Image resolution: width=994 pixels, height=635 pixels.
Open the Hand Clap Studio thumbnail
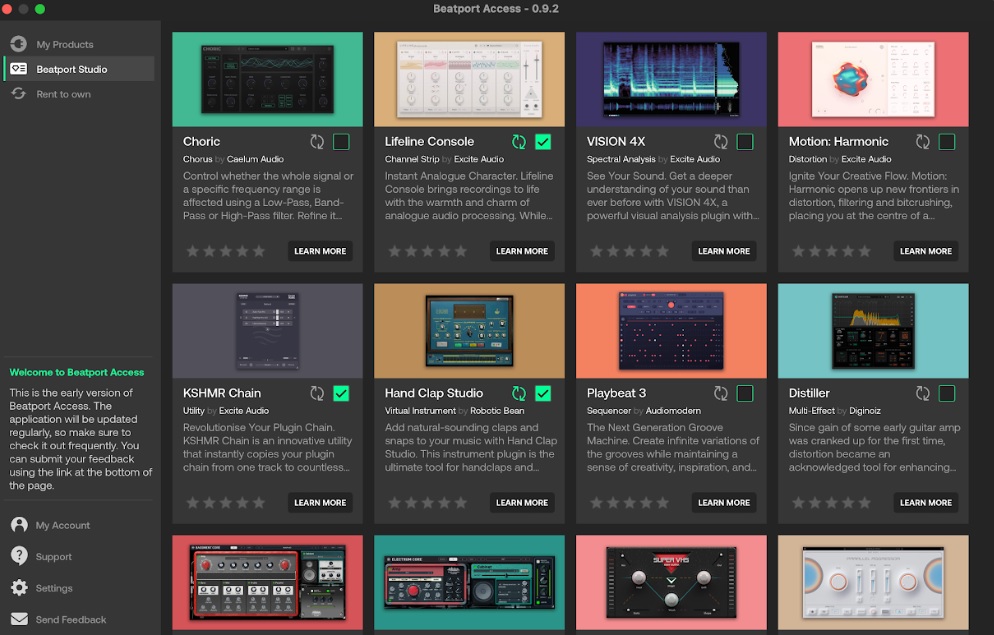pyautogui.click(x=469, y=331)
